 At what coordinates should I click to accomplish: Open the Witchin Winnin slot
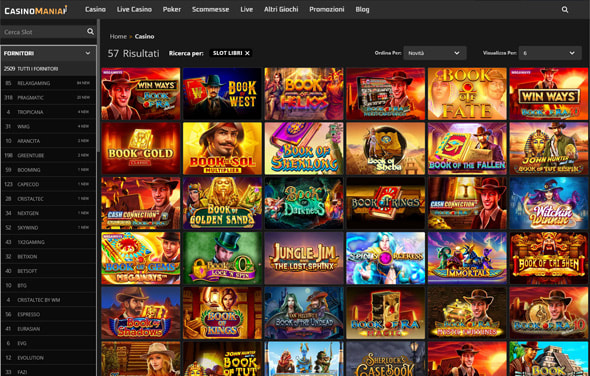(549, 203)
